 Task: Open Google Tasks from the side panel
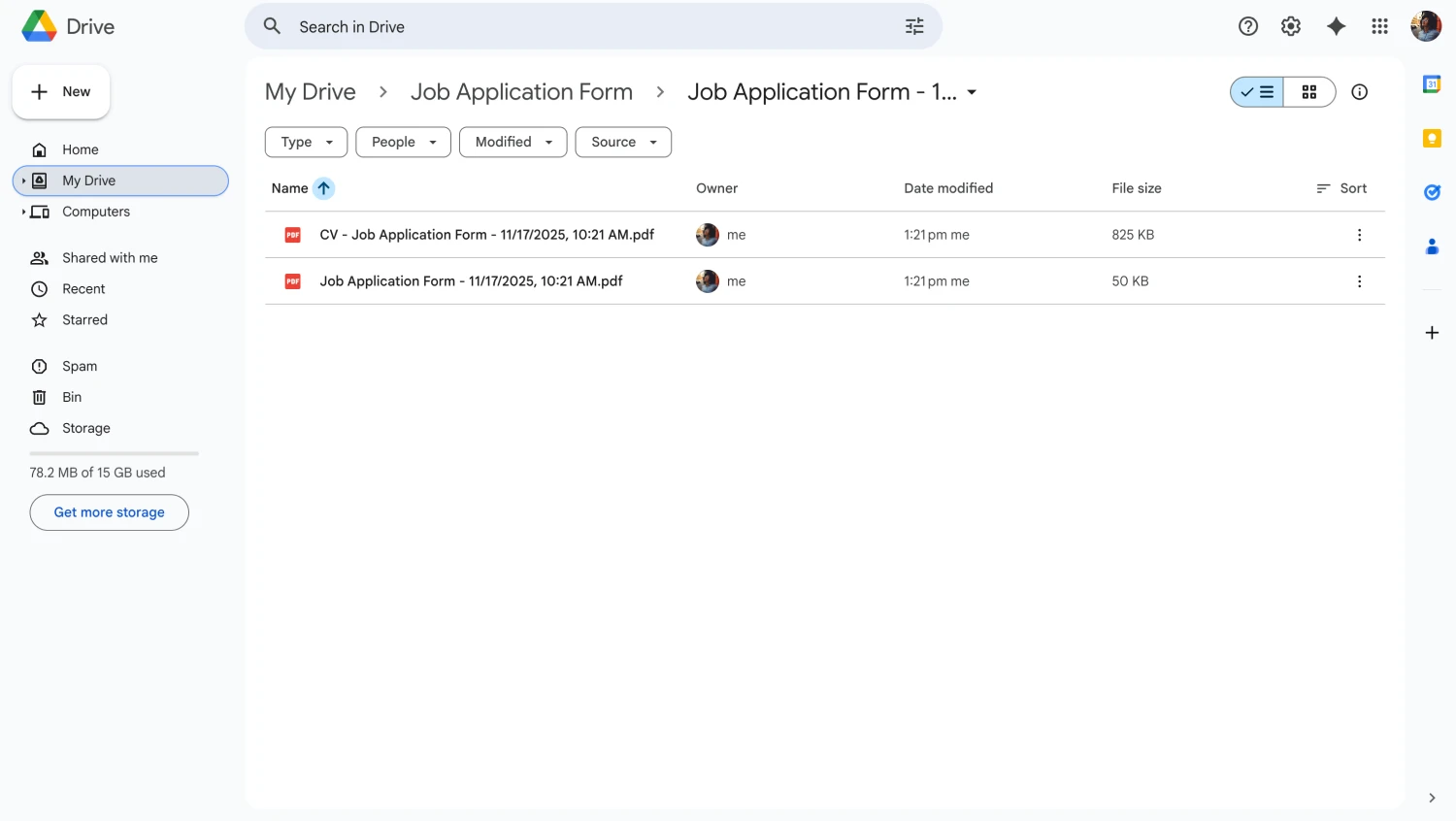(1432, 192)
